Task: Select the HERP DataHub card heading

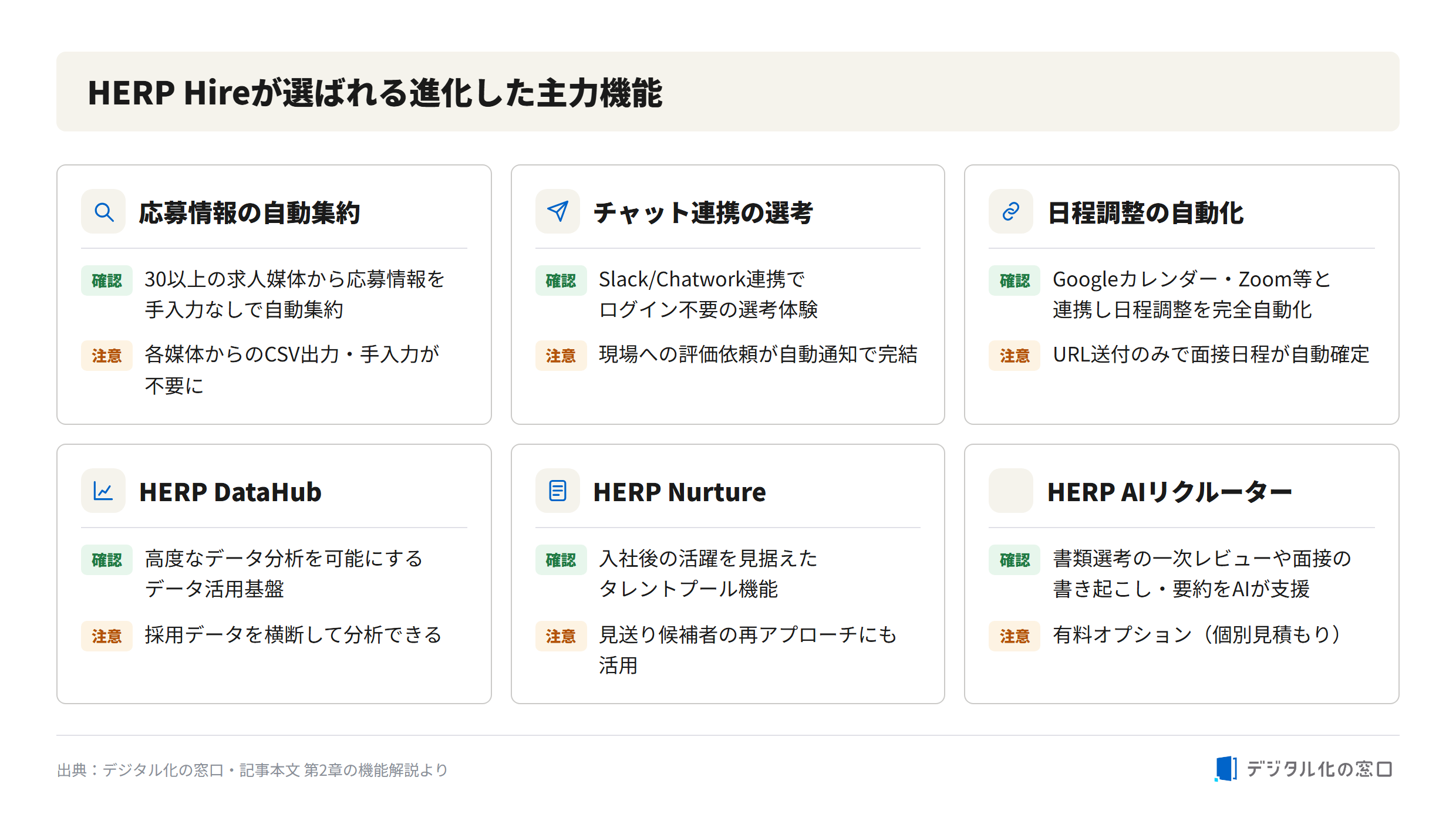Action: coord(231,492)
